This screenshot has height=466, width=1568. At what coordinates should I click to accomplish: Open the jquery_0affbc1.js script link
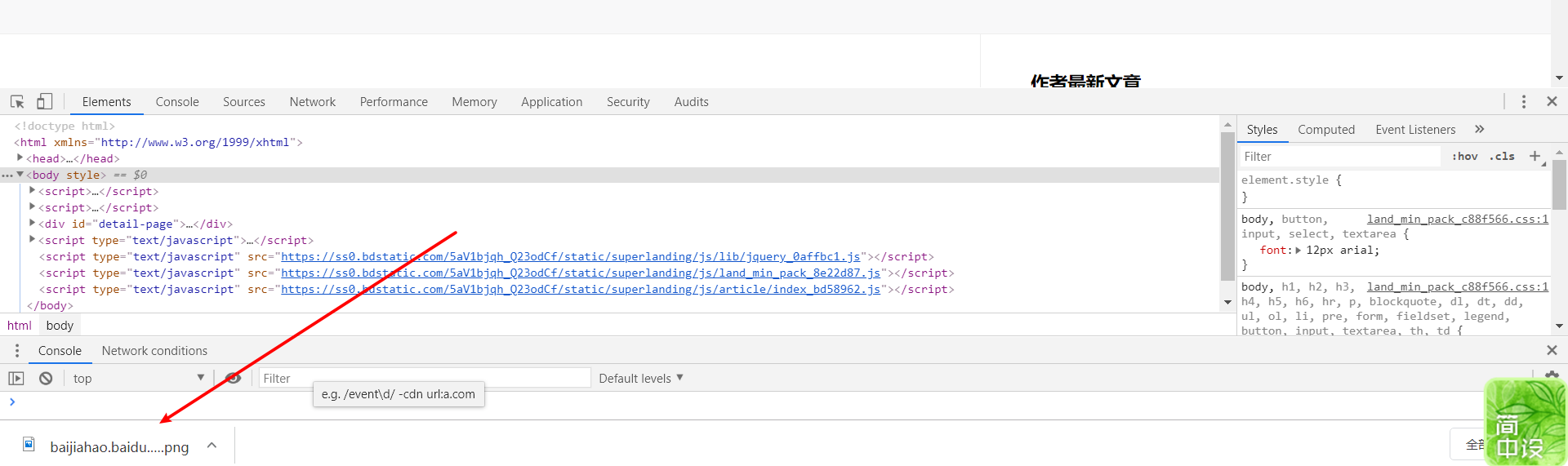(571, 256)
